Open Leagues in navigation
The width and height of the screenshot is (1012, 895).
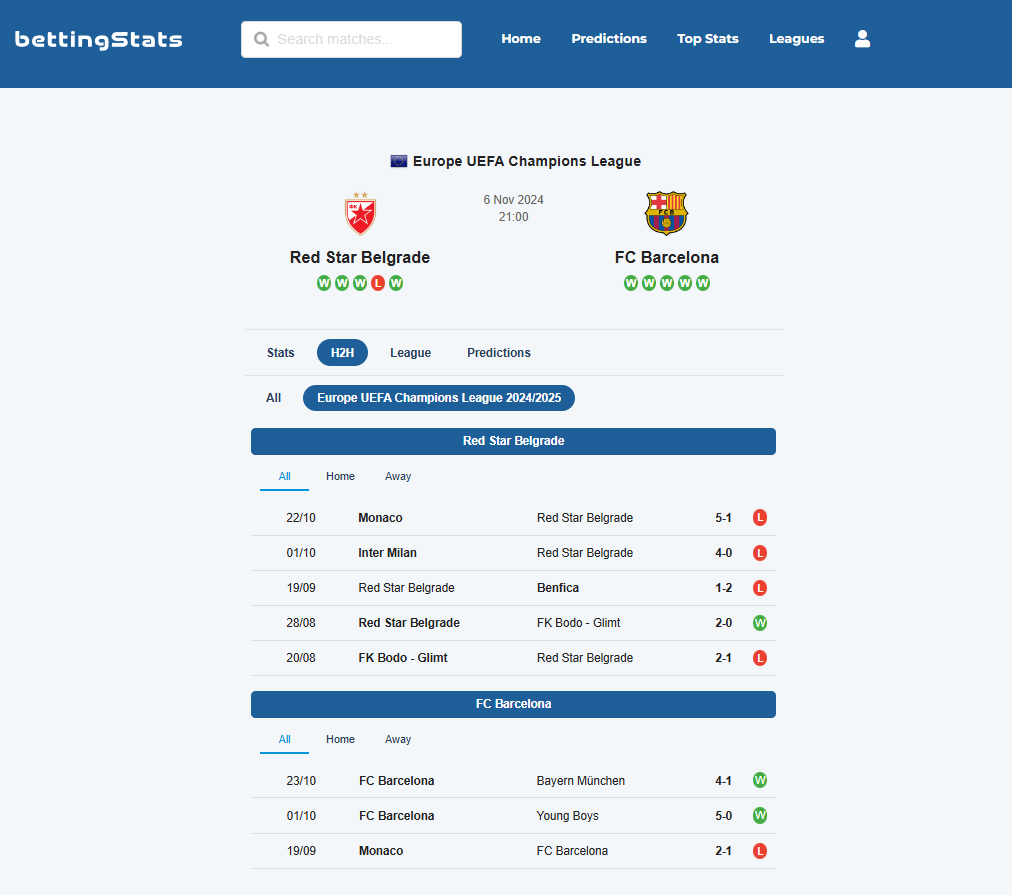(796, 39)
